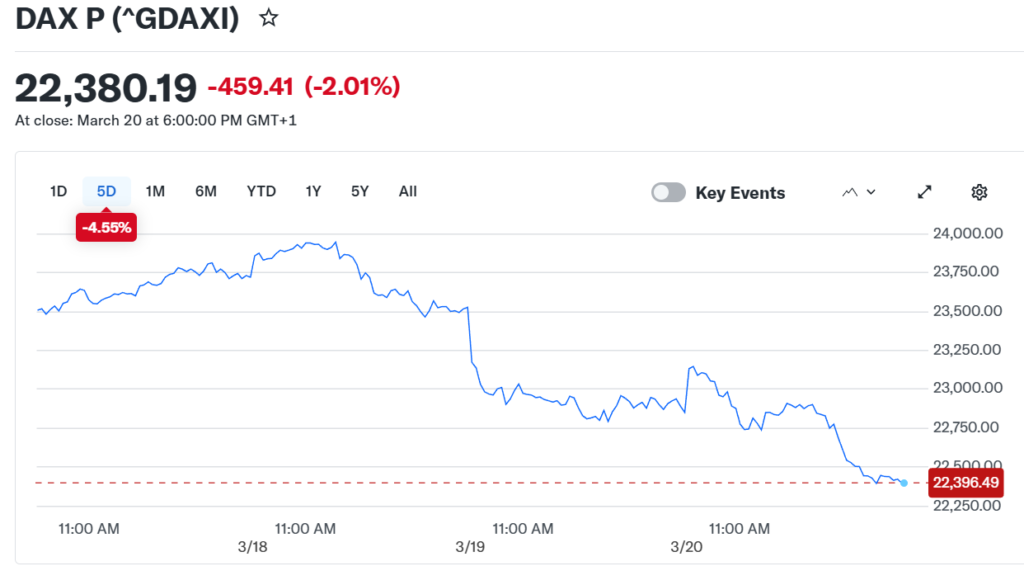Toggle the Key Events switch

(668, 193)
